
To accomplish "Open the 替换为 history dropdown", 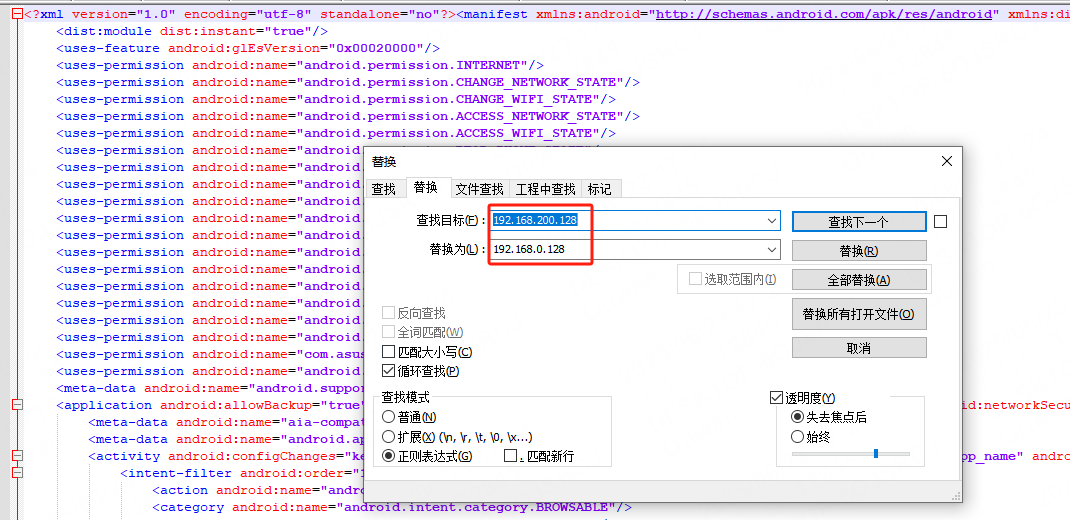I will [771, 249].
